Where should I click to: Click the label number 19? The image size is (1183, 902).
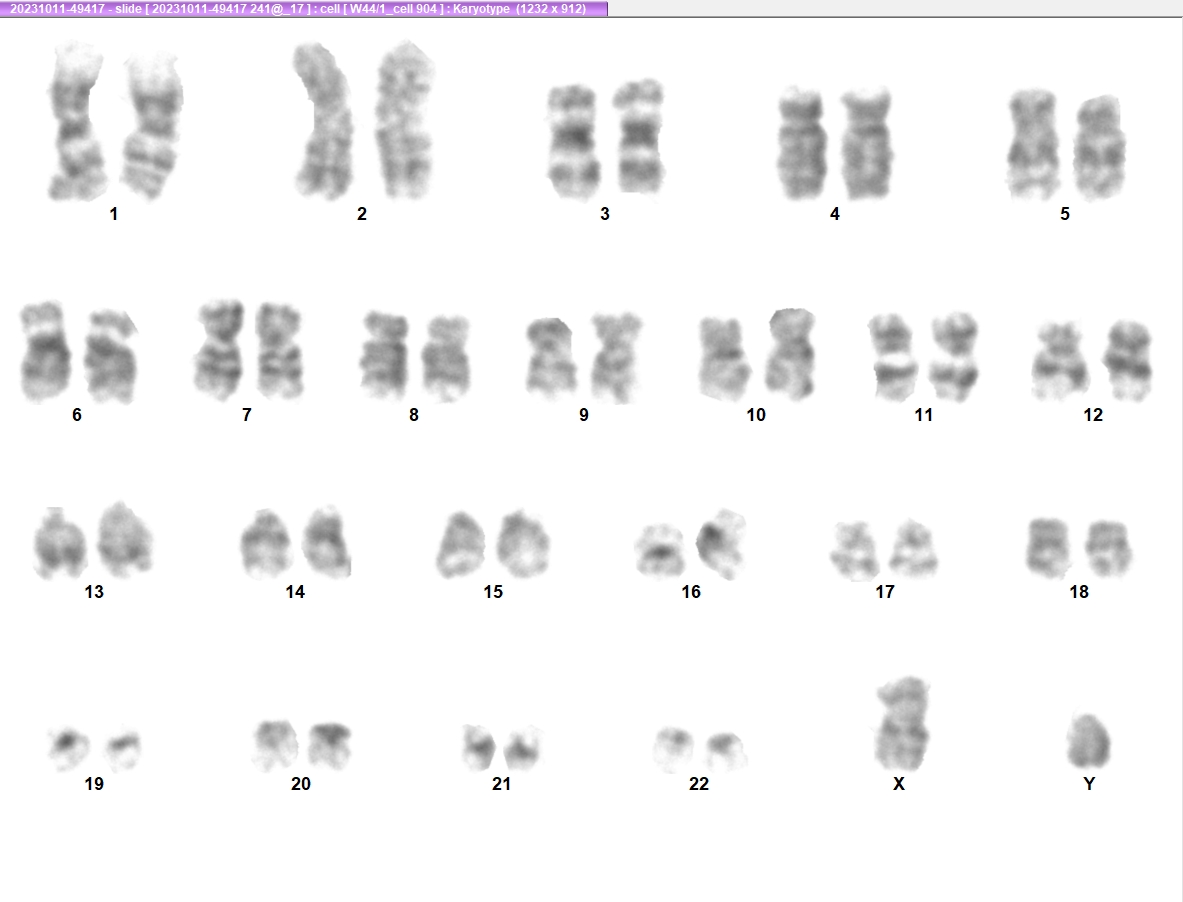coord(94,784)
